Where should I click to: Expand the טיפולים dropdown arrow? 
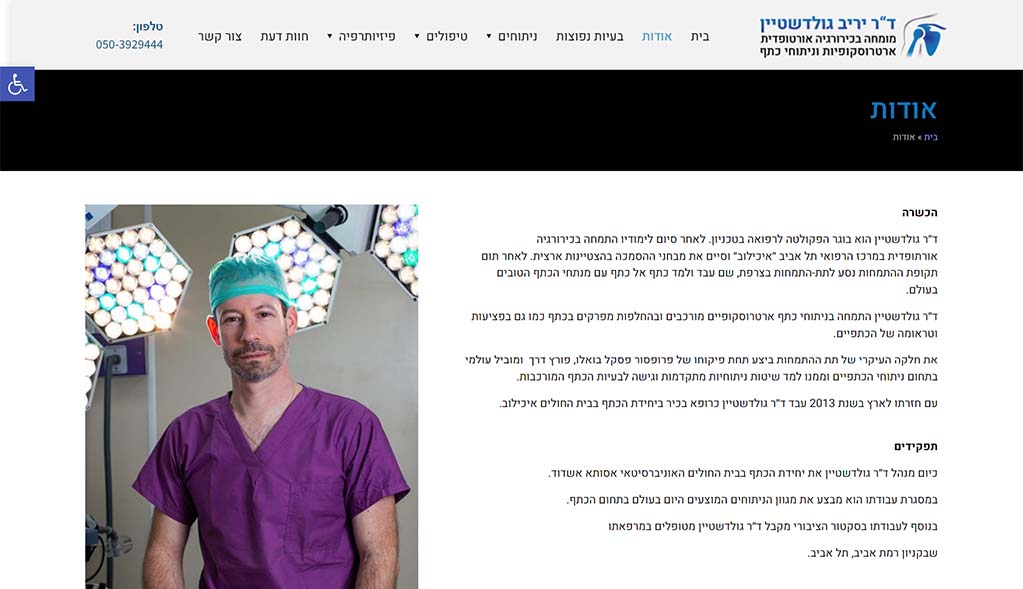point(417,37)
